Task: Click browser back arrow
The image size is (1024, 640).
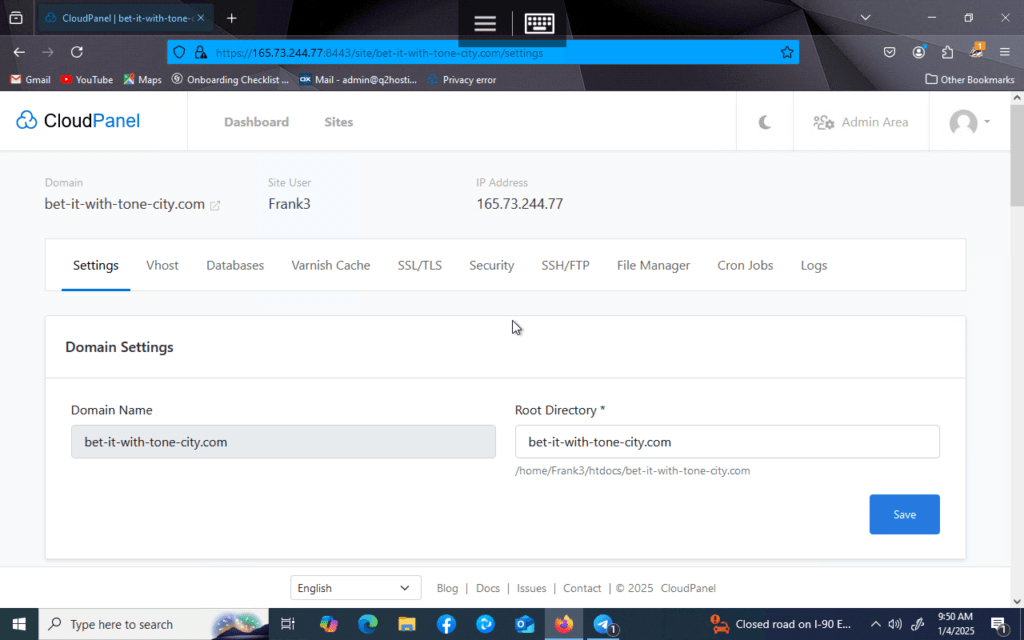Action: [19, 52]
